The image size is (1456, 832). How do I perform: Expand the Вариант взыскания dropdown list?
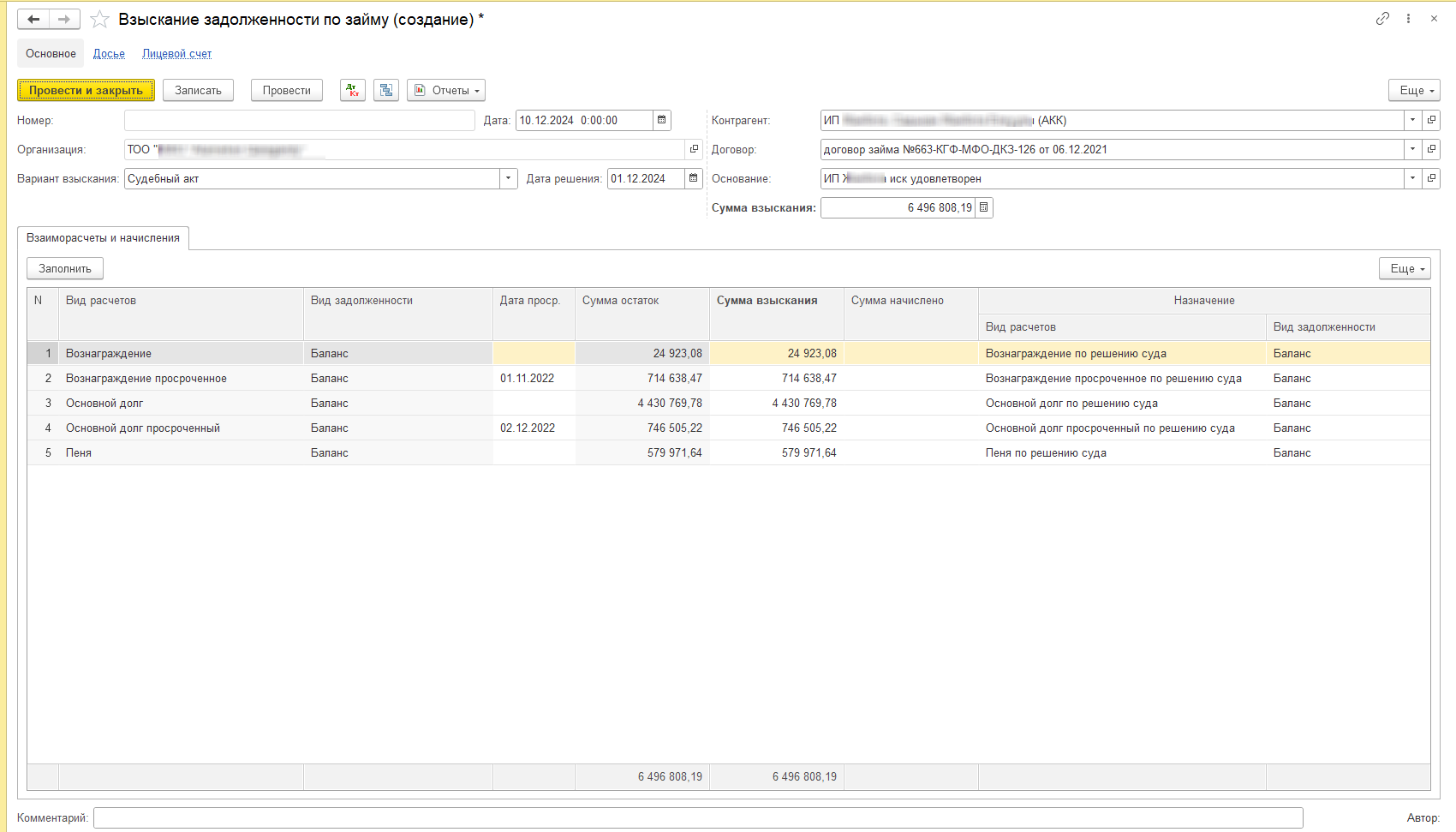click(x=509, y=178)
